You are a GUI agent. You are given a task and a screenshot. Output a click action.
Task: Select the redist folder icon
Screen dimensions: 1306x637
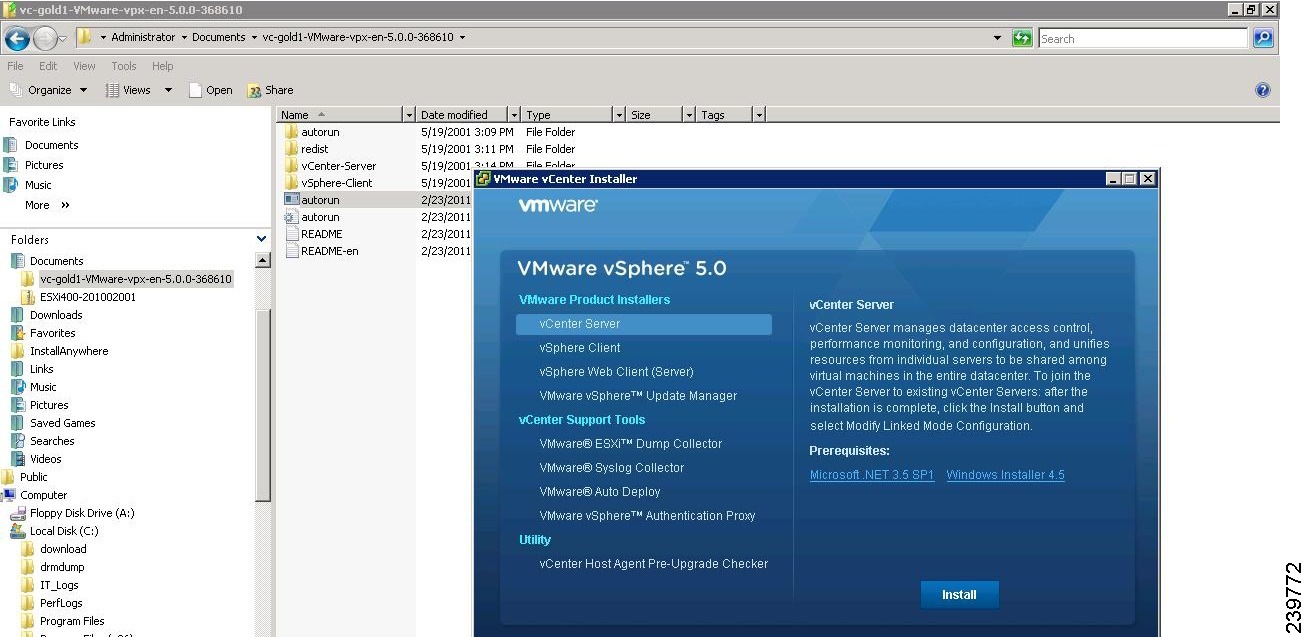tap(292, 149)
